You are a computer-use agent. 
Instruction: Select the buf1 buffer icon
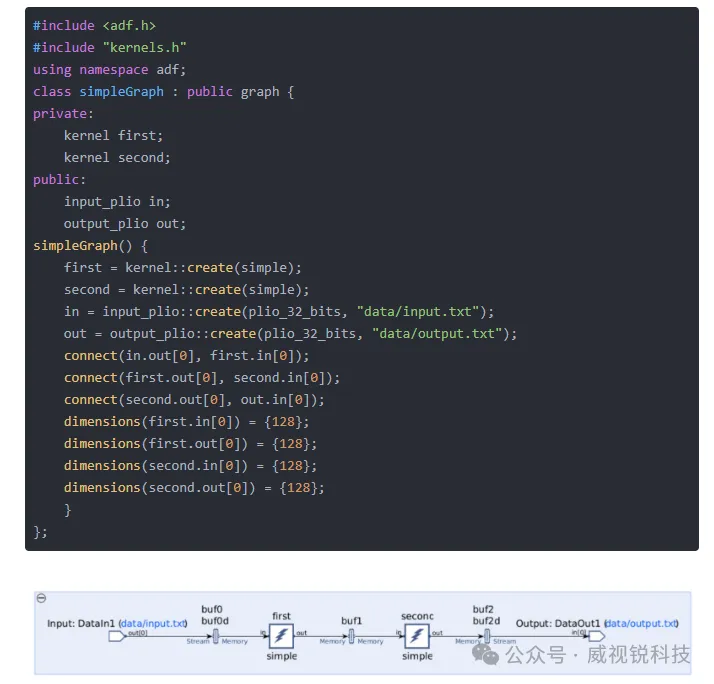[351, 636]
